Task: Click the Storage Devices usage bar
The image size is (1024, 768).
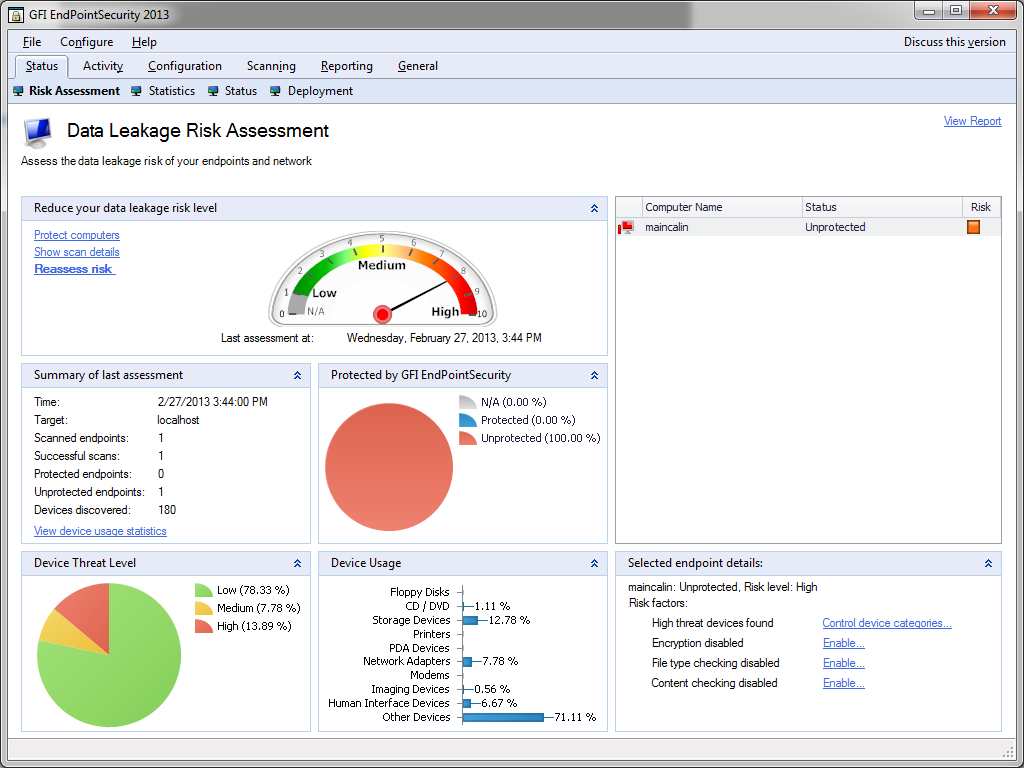Action: pyautogui.click(x=470, y=620)
